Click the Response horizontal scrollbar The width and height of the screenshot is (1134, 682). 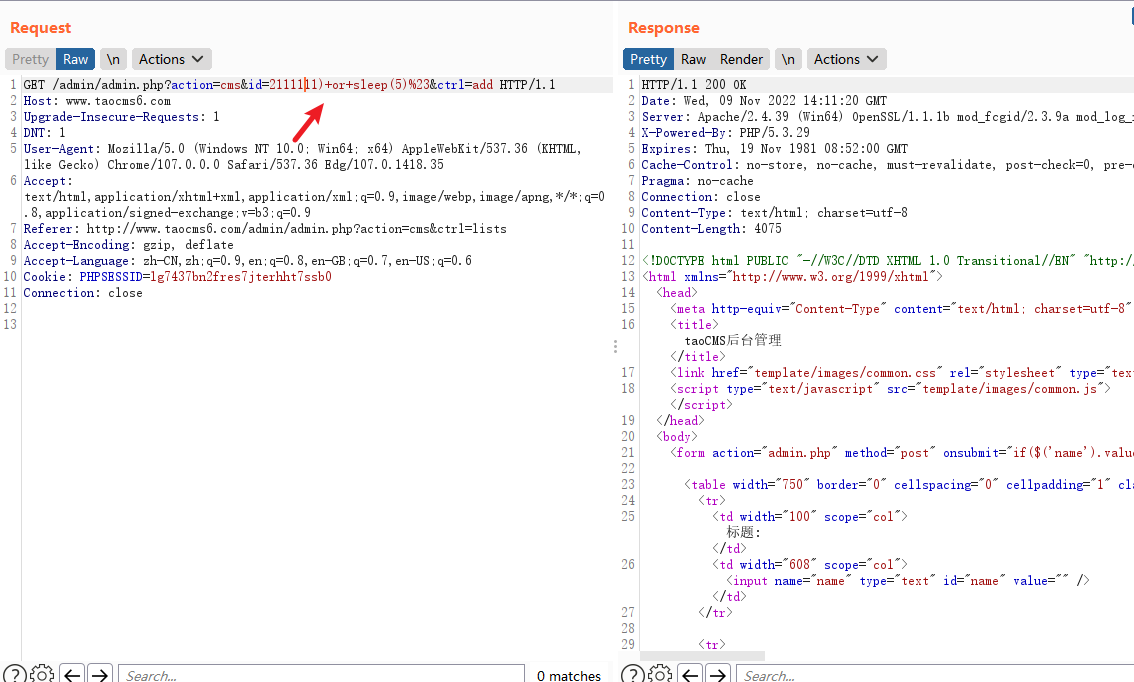click(703, 655)
